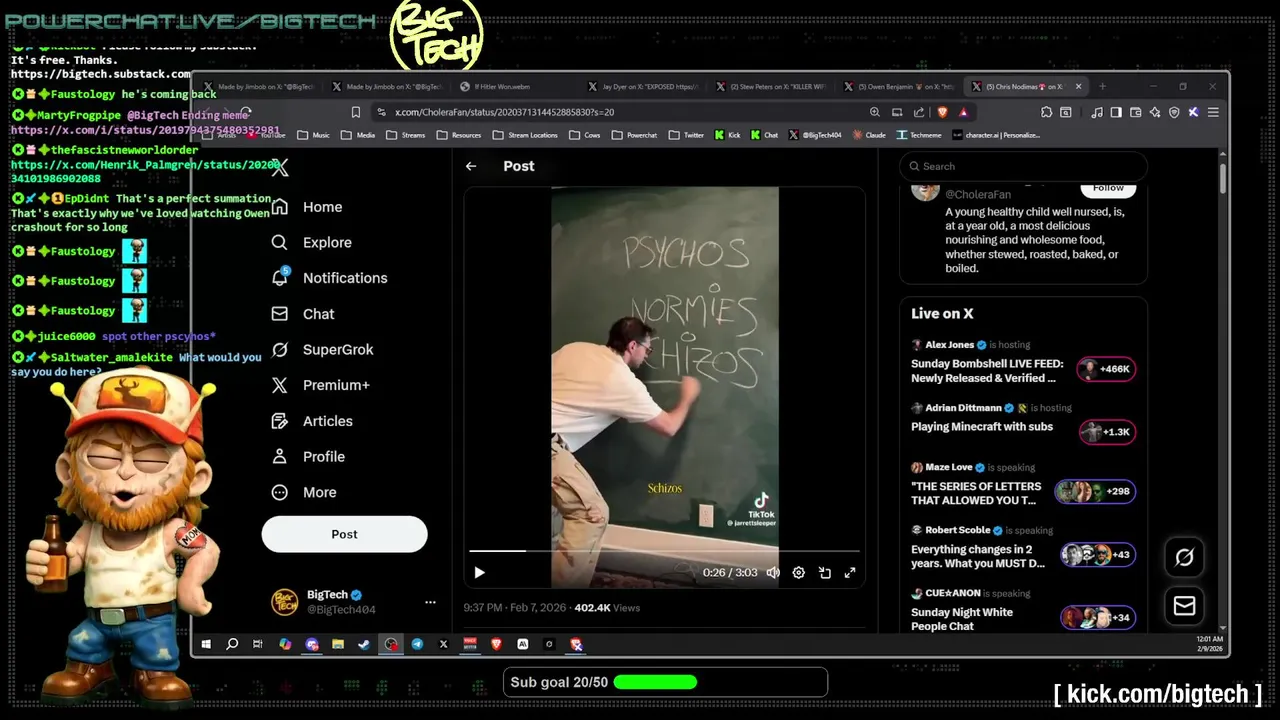
Task: Mute the video volume
Action: [773, 572]
